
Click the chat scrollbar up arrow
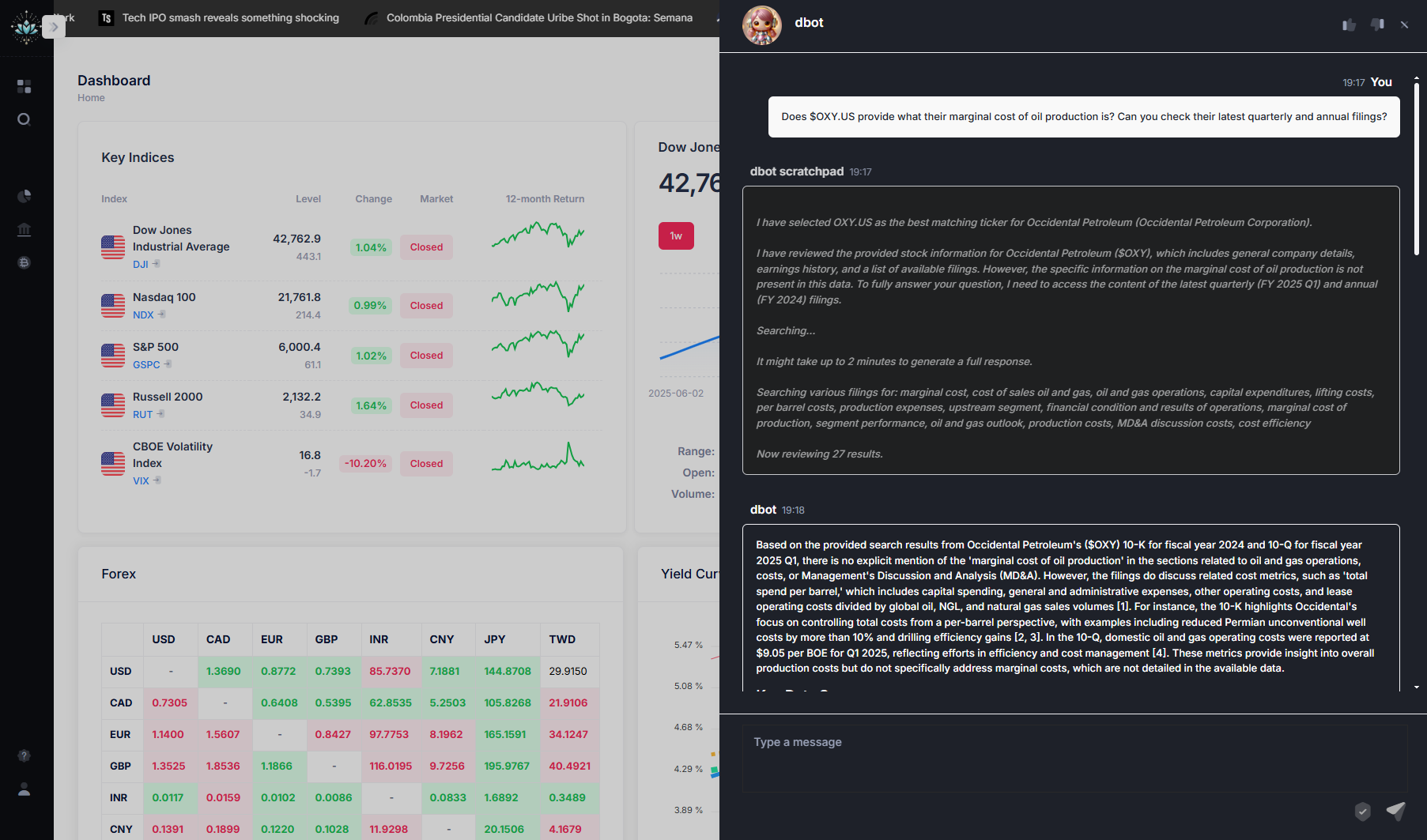click(x=1417, y=78)
